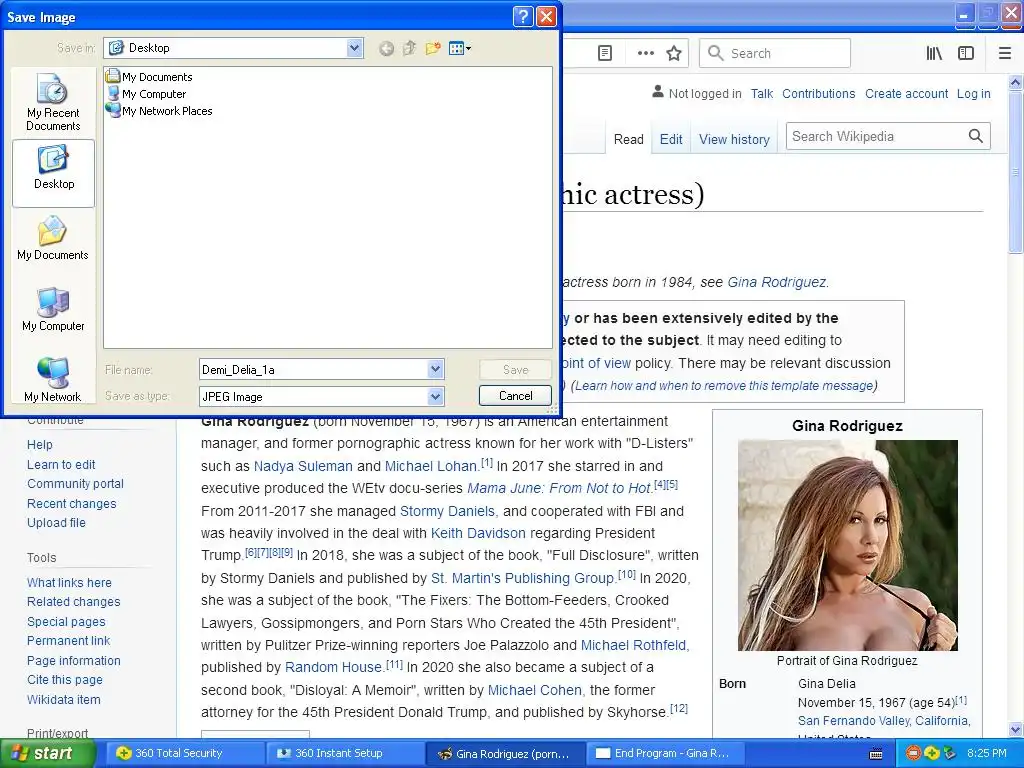
Task: Open the Mama June: From Not to Hot link
Action: (x=560, y=488)
